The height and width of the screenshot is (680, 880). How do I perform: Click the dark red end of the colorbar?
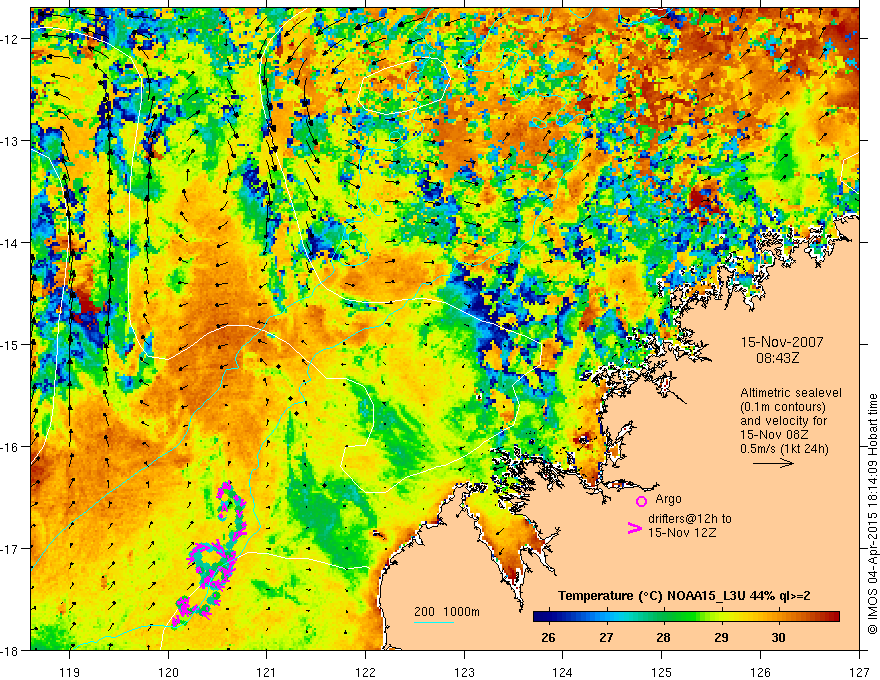(834, 617)
